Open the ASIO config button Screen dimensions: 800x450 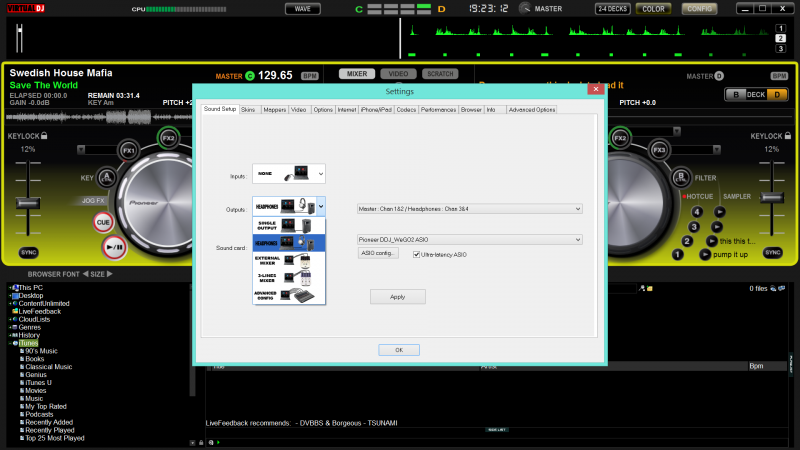coord(379,254)
